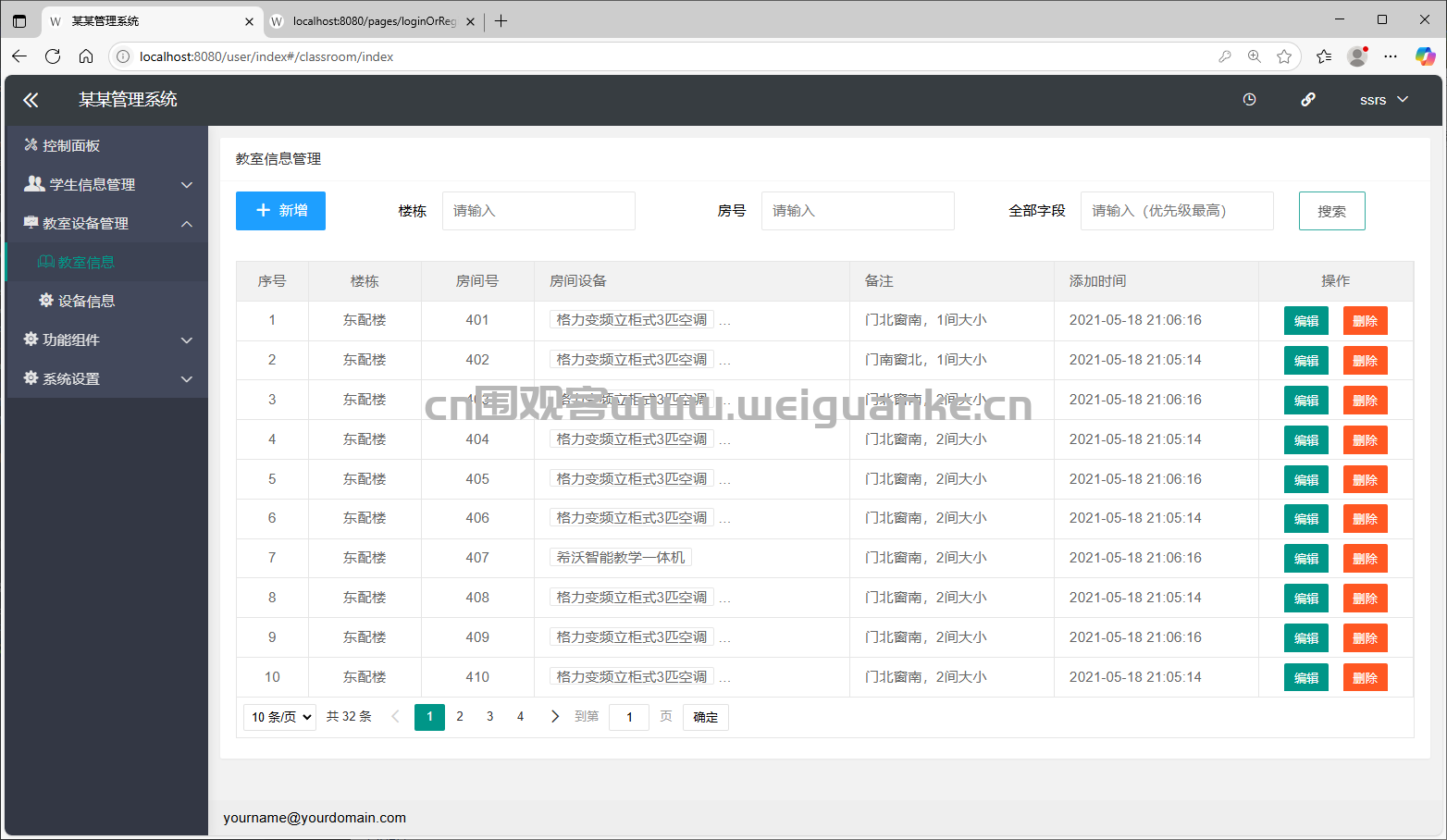Click the 搜索 search button
This screenshot has width=1447, height=840.
coord(1331,211)
